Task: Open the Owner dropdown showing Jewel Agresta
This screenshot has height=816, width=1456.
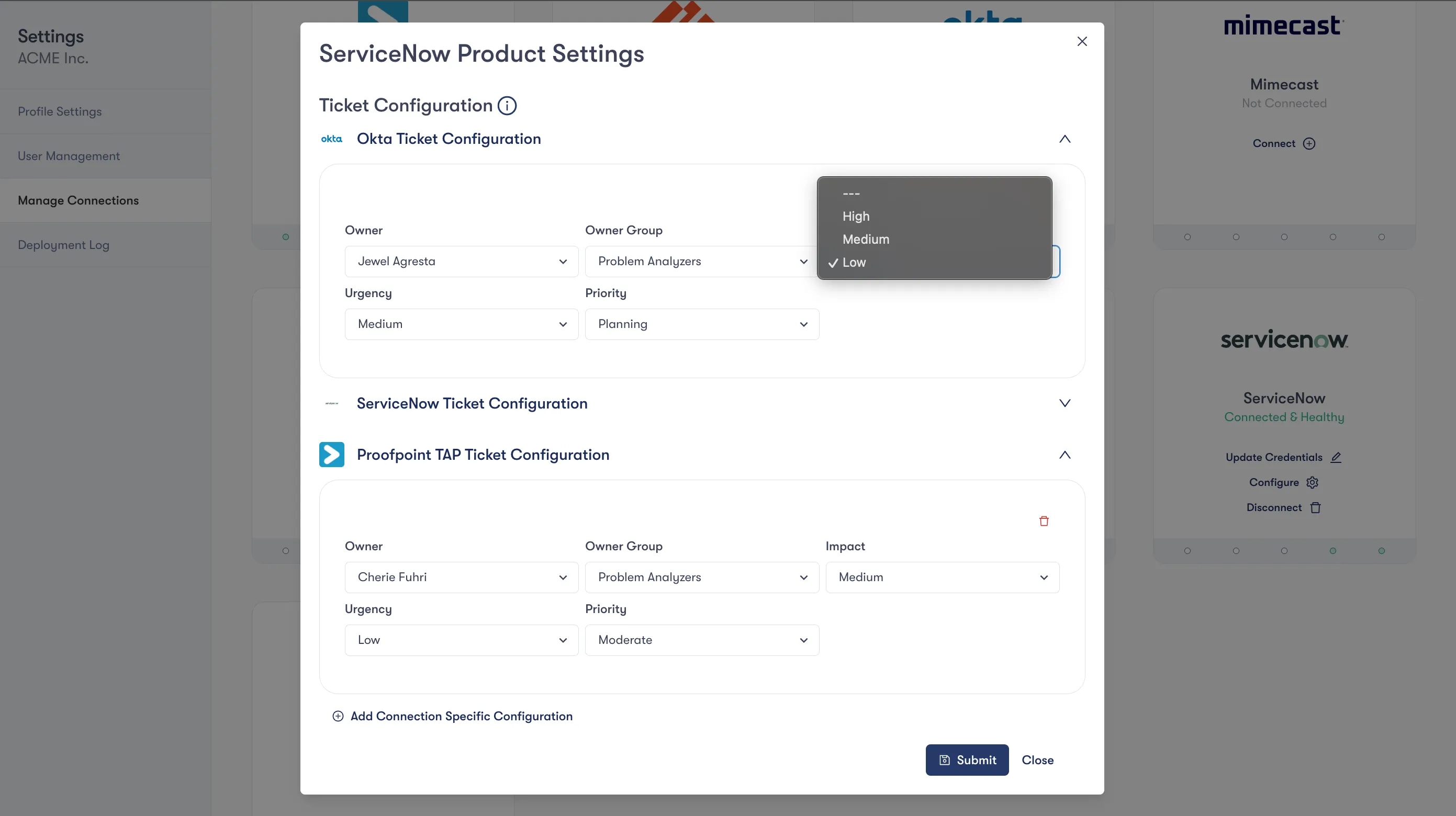Action: (x=461, y=261)
